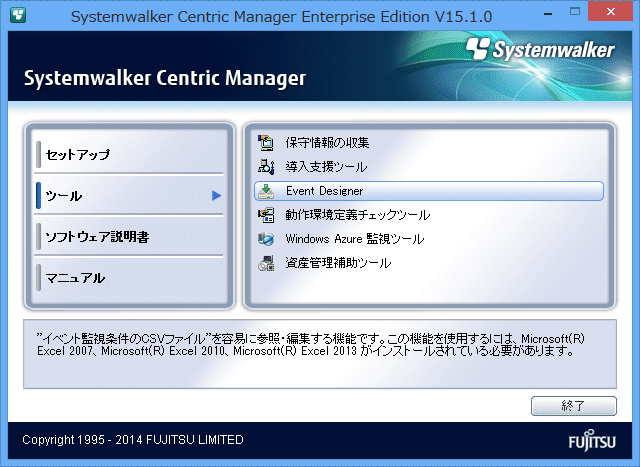Click the Systemwalker title bar app icon
Screen dimensions: 640x467
(x=18, y=16)
